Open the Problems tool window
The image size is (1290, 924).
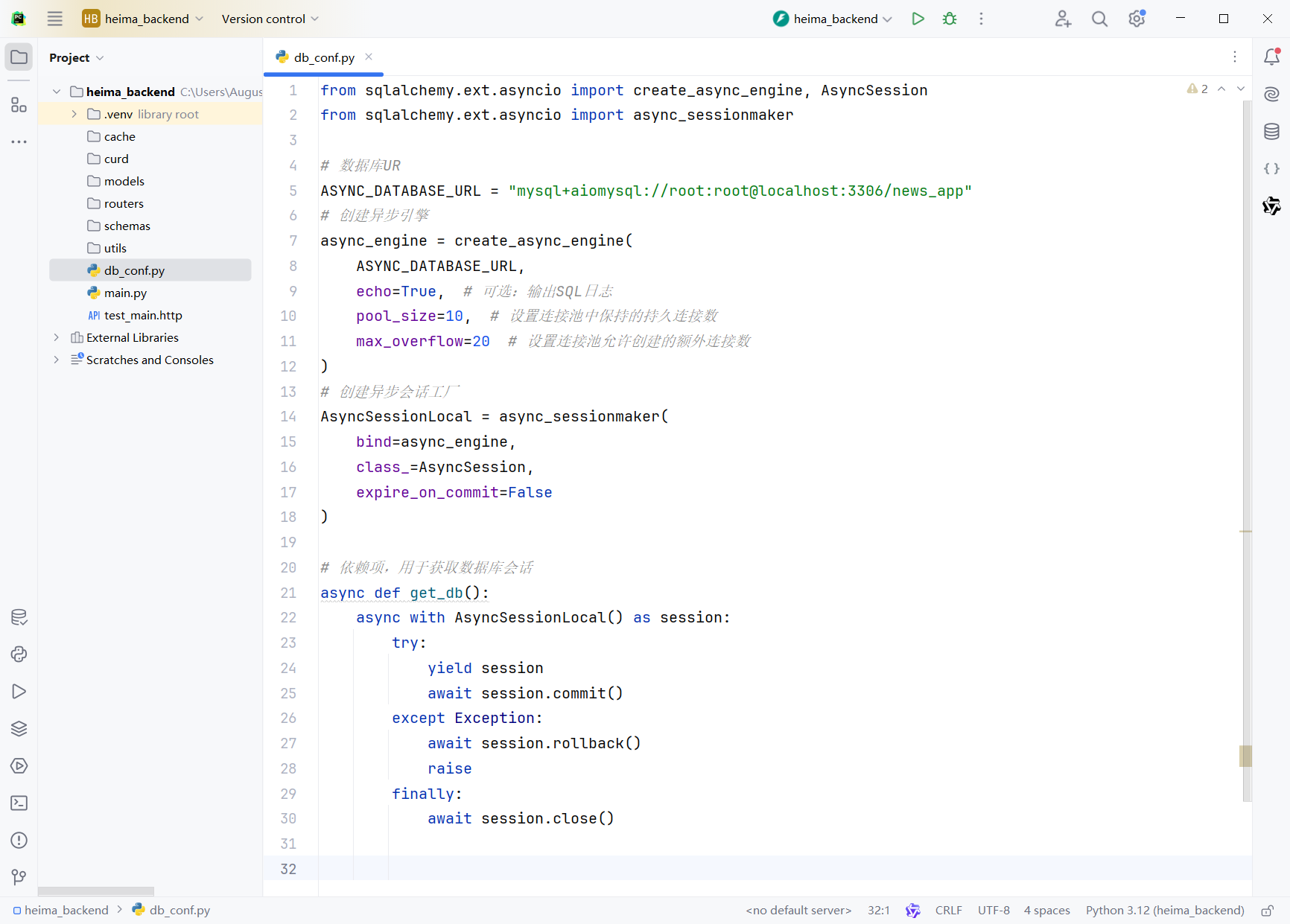click(x=19, y=841)
